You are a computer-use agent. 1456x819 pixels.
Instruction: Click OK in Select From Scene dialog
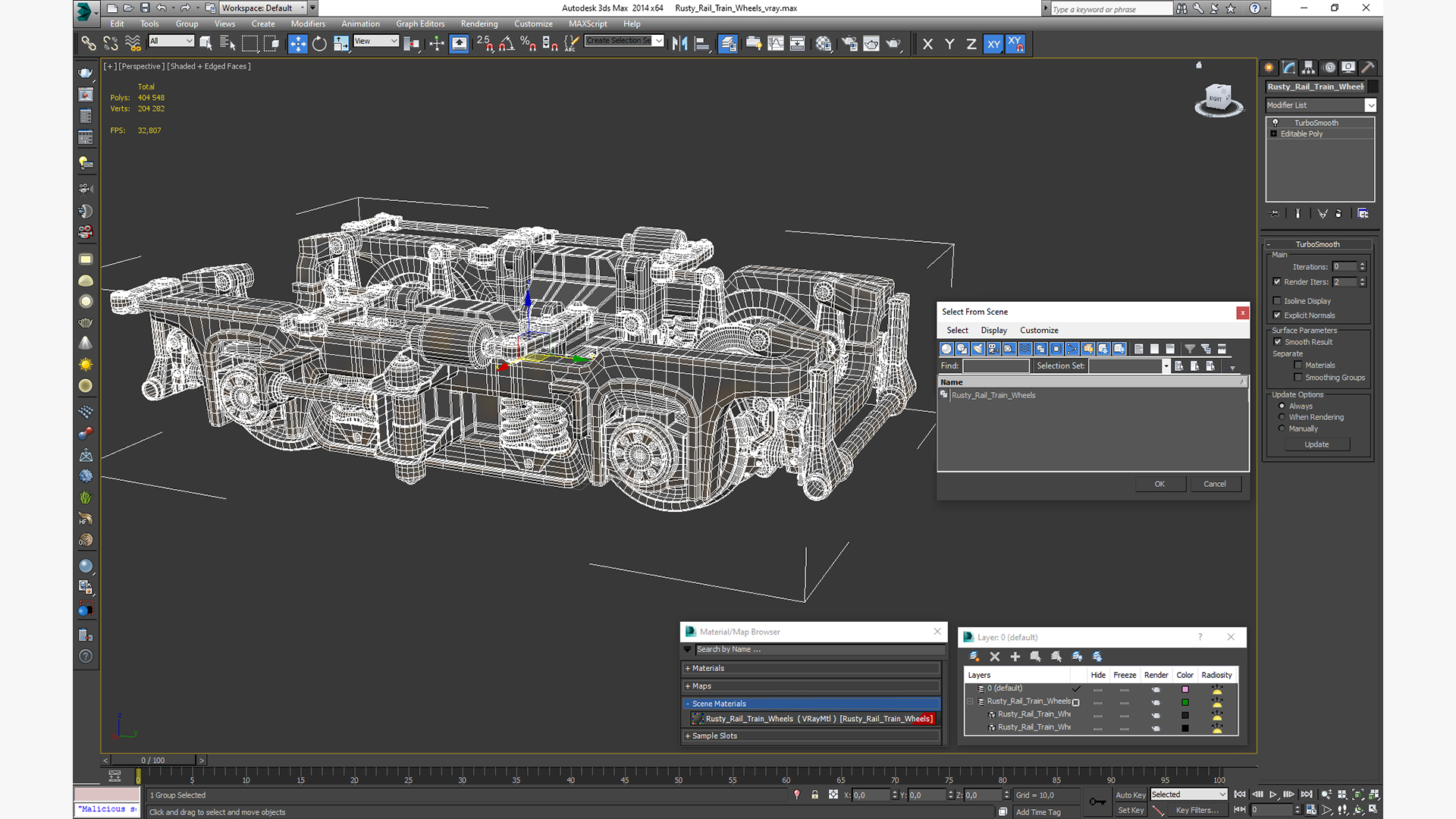[x=1159, y=484]
